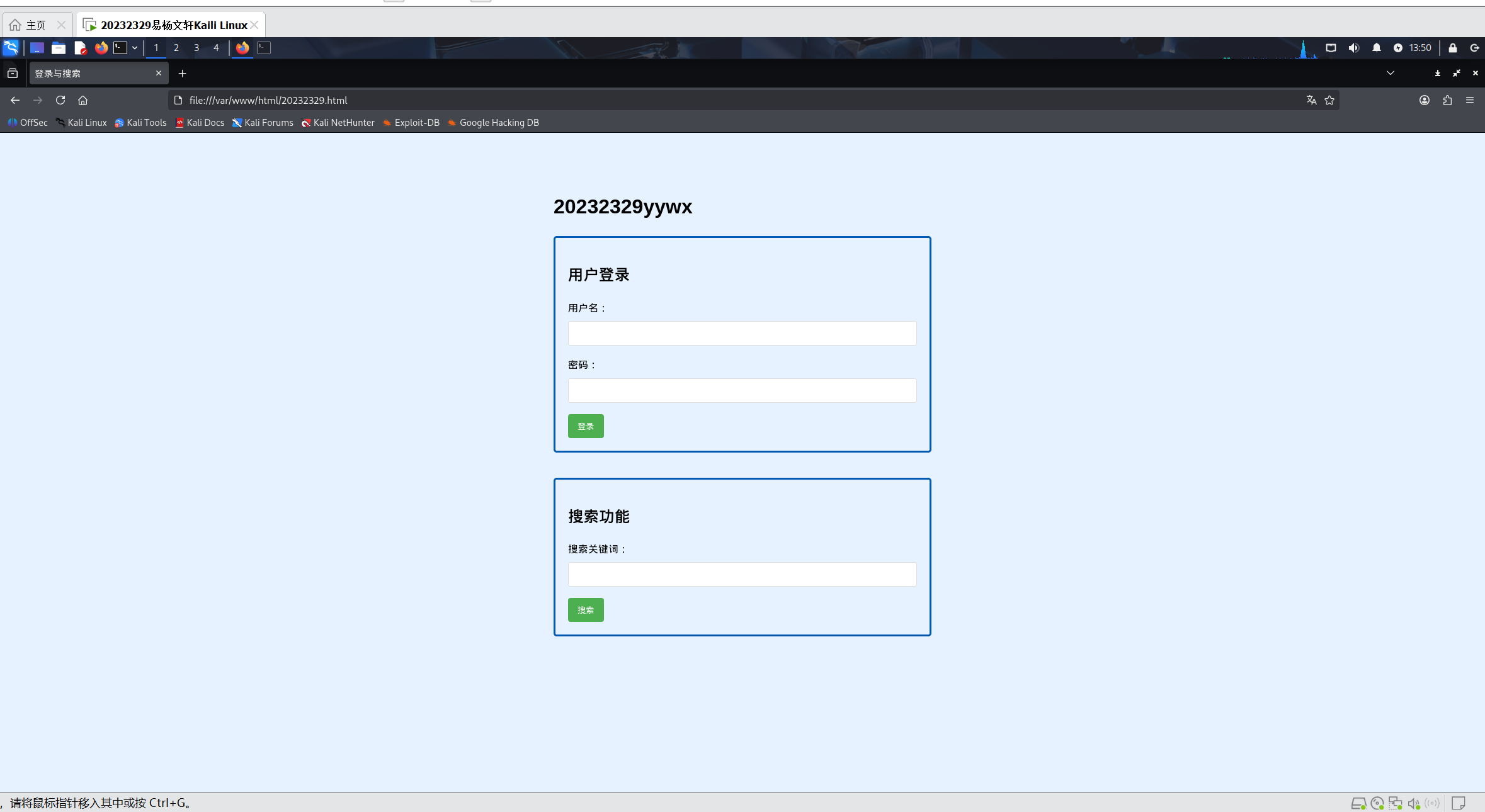1485x812 pixels.
Task: Open the Firefox account icon in the toolbar
Action: [x=1425, y=100]
